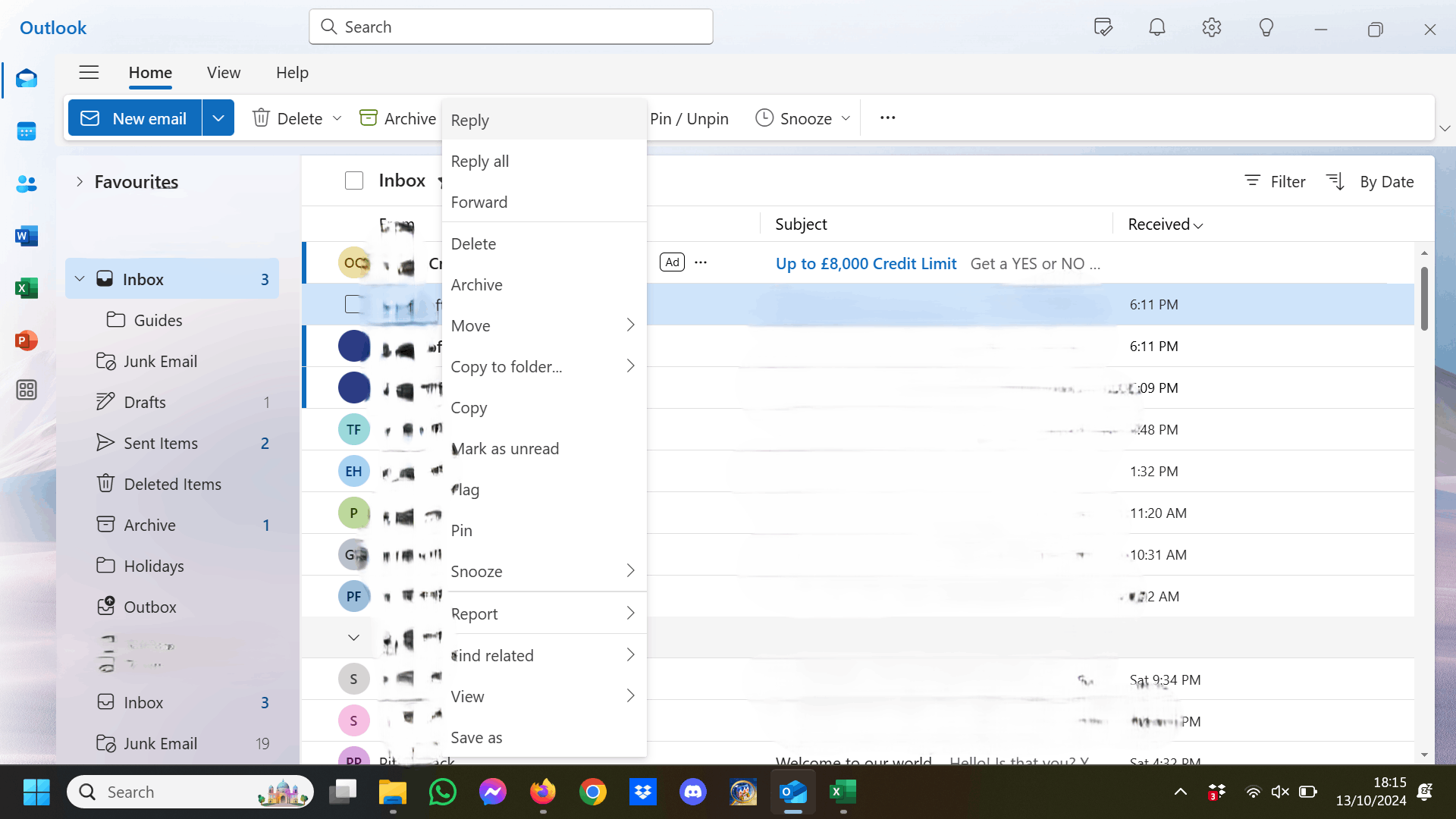Viewport: 1456px width, 819px height.
Task: Open the New email dropdown arrow
Action: tap(218, 118)
